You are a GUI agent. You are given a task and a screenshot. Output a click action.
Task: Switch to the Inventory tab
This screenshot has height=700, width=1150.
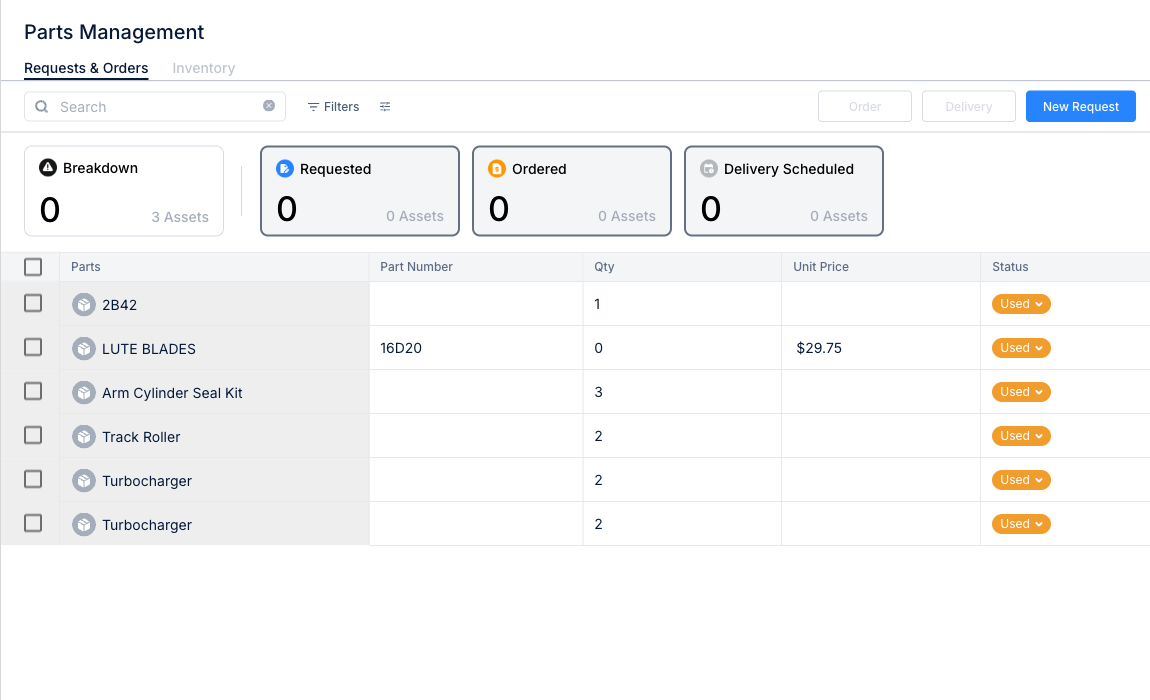click(203, 68)
